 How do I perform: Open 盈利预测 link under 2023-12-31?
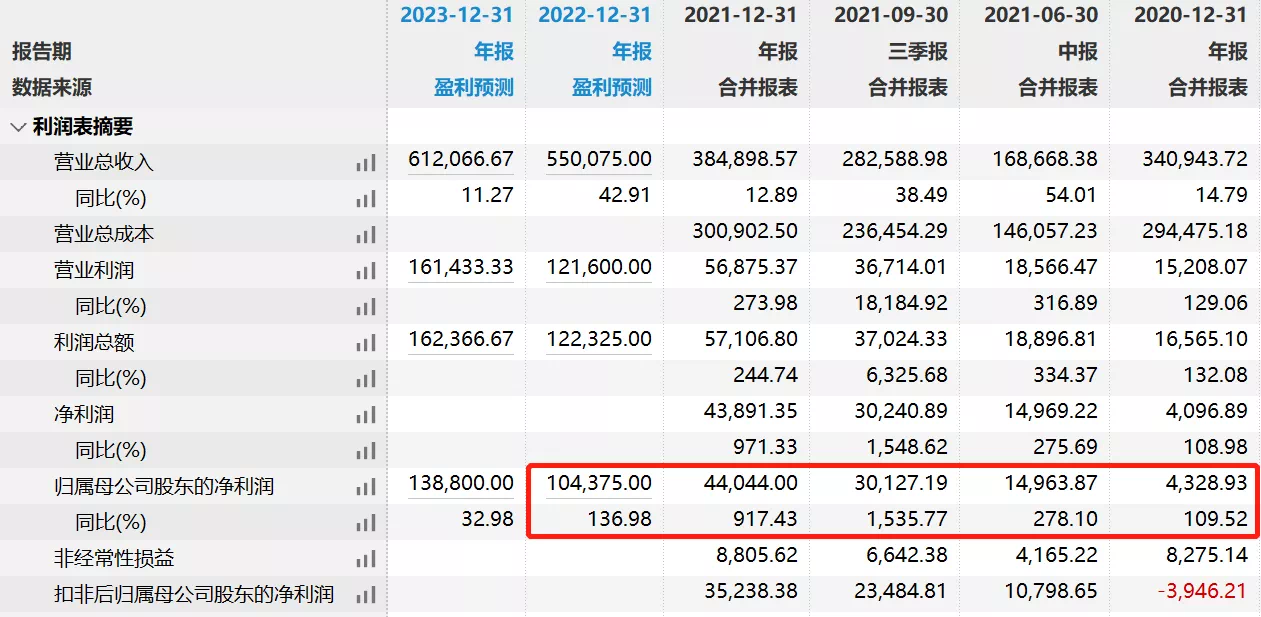pos(473,88)
